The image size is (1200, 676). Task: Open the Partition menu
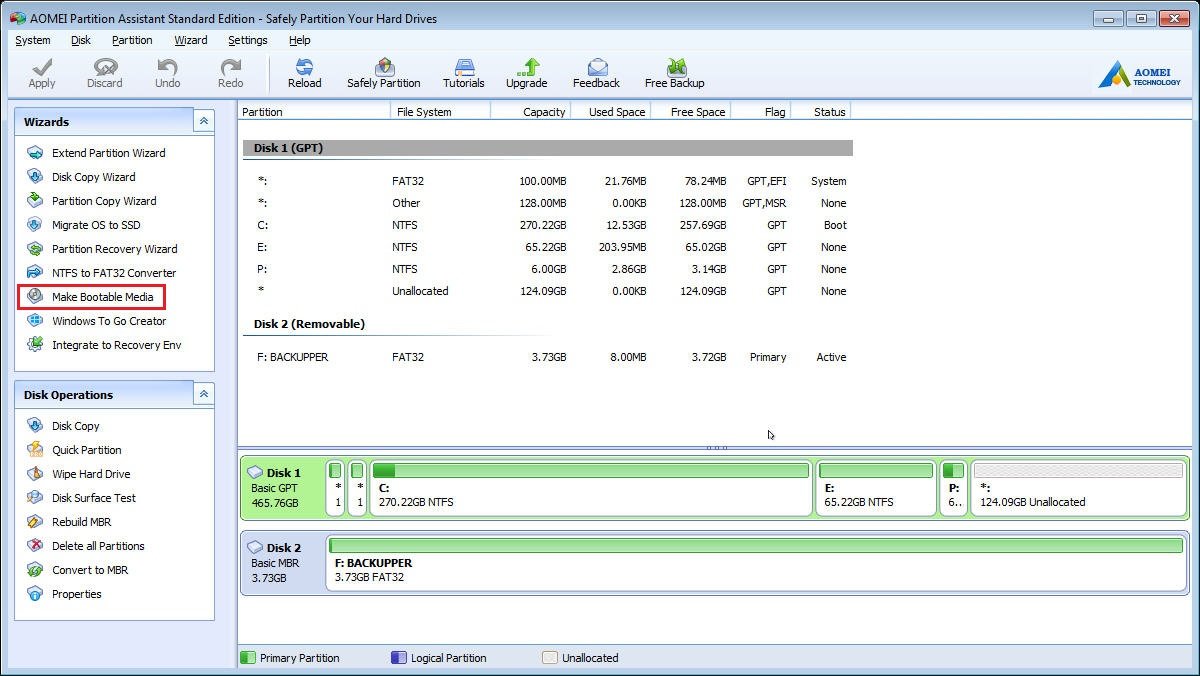pos(132,40)
